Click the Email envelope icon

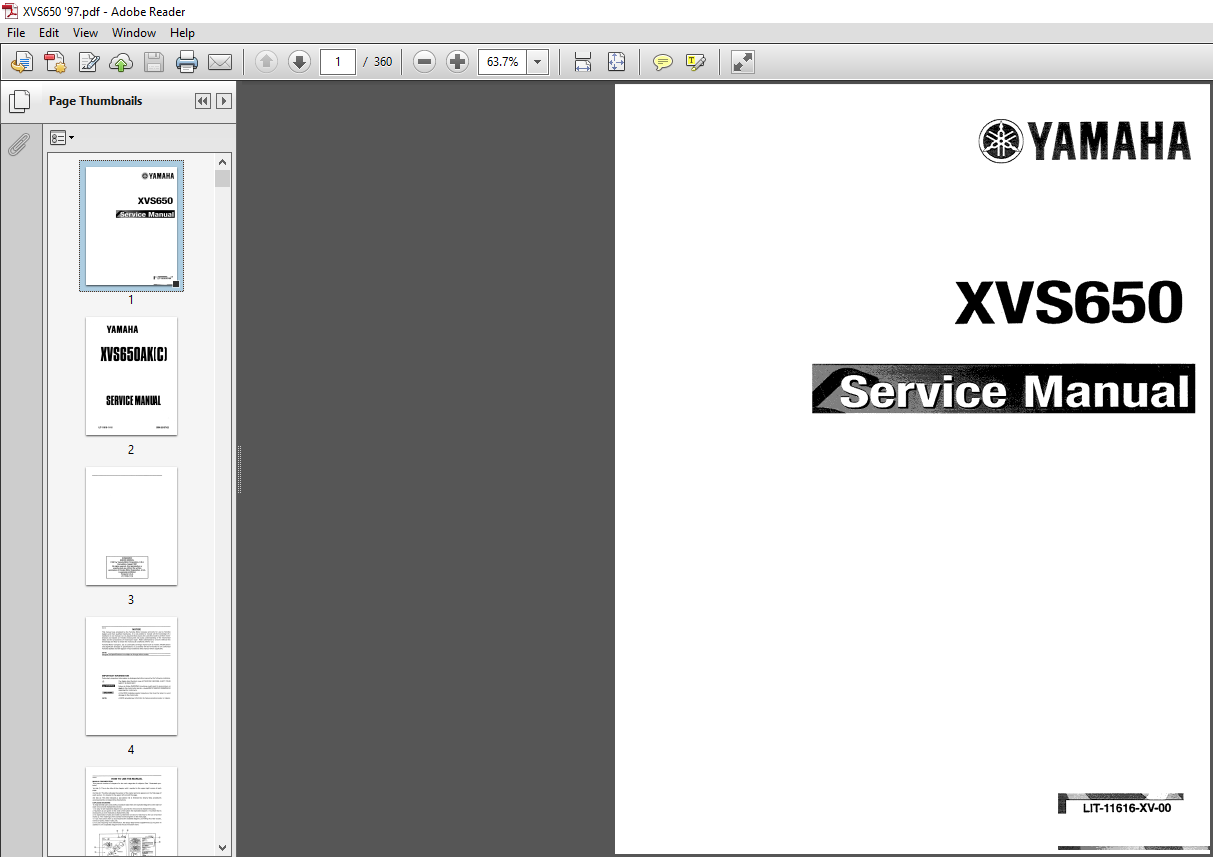point(220,62)
